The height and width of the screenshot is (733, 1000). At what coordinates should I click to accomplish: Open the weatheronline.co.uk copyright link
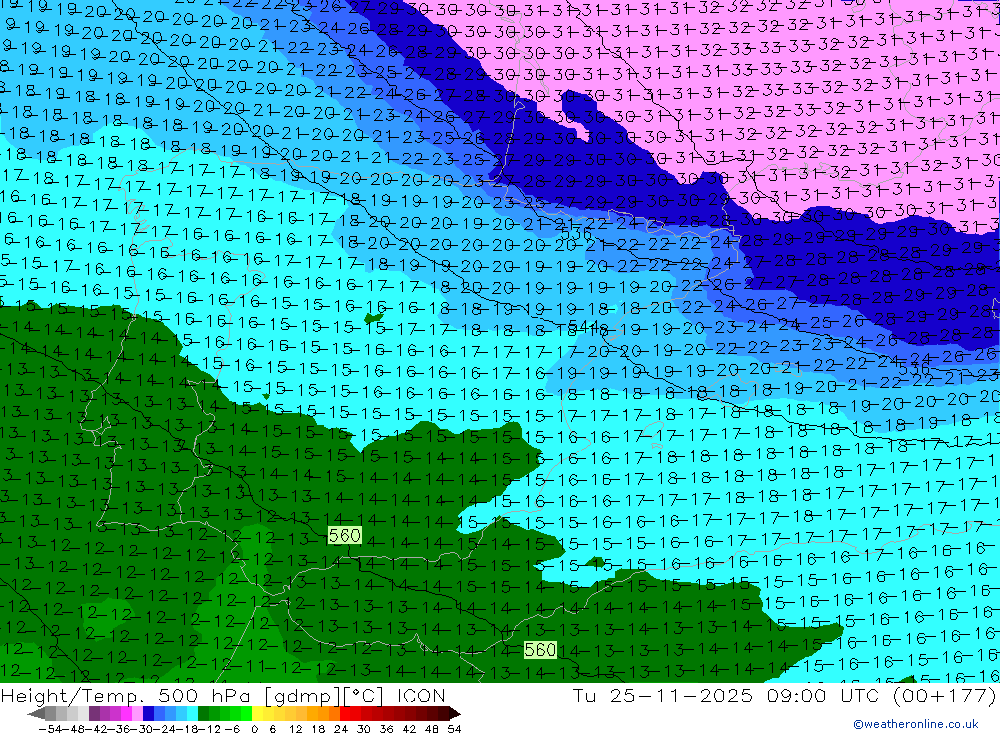coord(916,724)
